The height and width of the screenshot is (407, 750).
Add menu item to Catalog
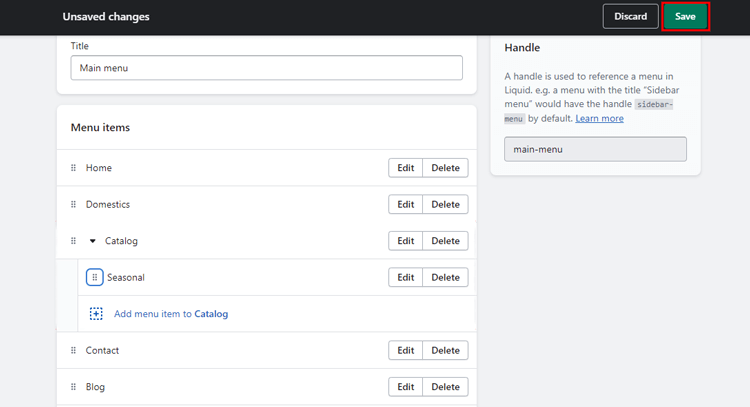pyautogui.click(x=171, y=314)
